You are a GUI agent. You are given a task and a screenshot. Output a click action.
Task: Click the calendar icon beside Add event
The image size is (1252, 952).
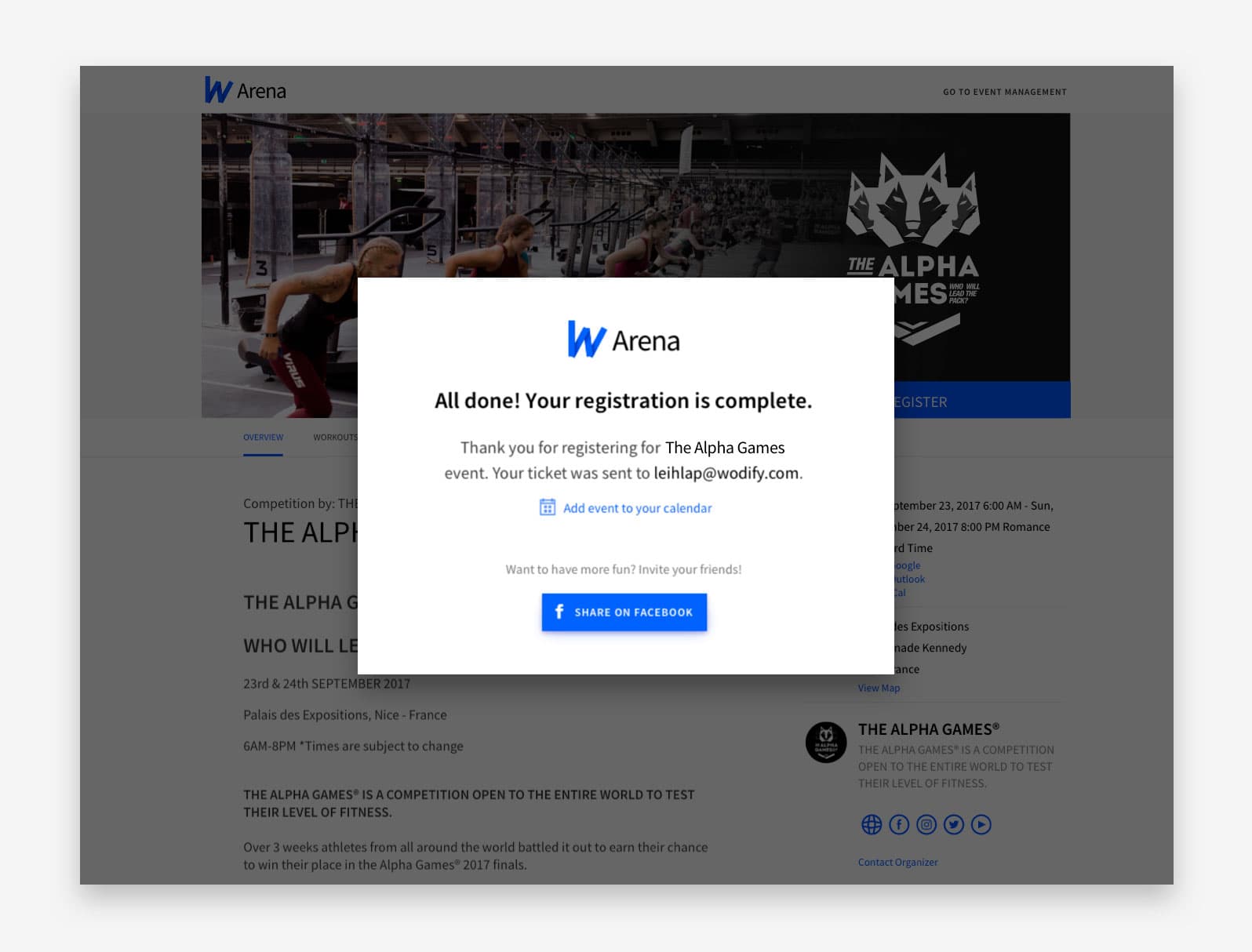(548, 507)
